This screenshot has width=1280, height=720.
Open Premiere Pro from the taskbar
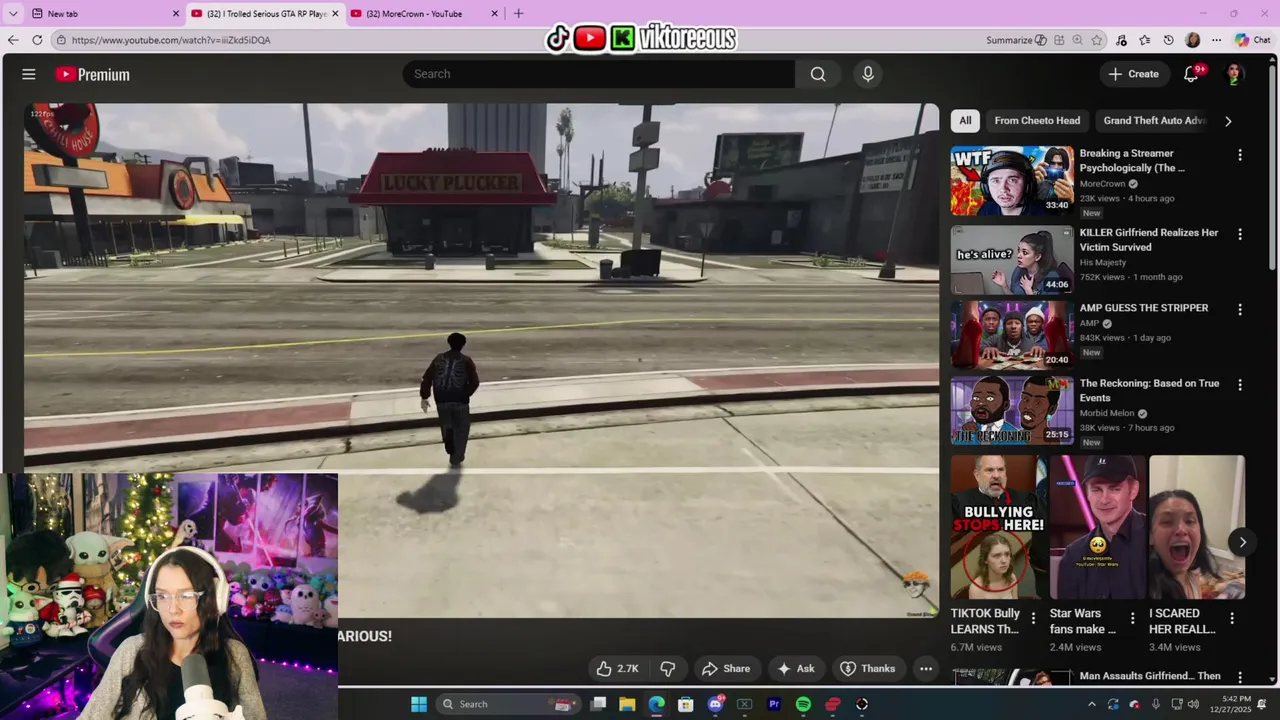pyautogui.click(x=774, y=704)
